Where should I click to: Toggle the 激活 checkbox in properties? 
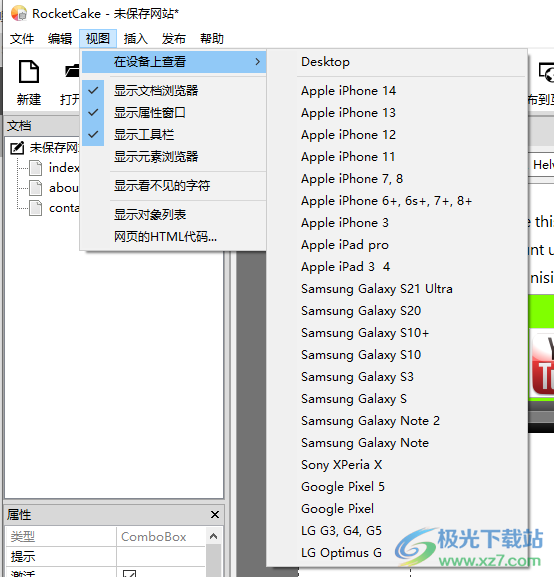129,574
